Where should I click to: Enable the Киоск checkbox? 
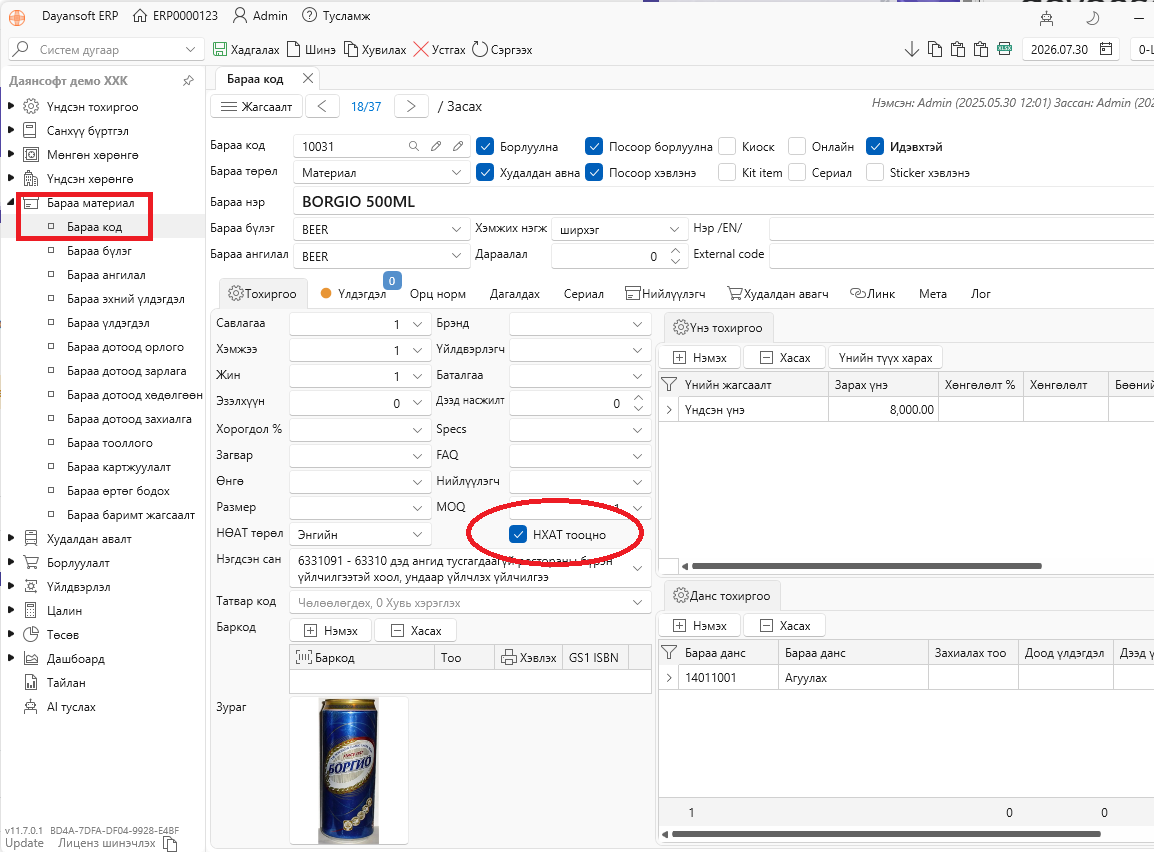click(727, 146)
